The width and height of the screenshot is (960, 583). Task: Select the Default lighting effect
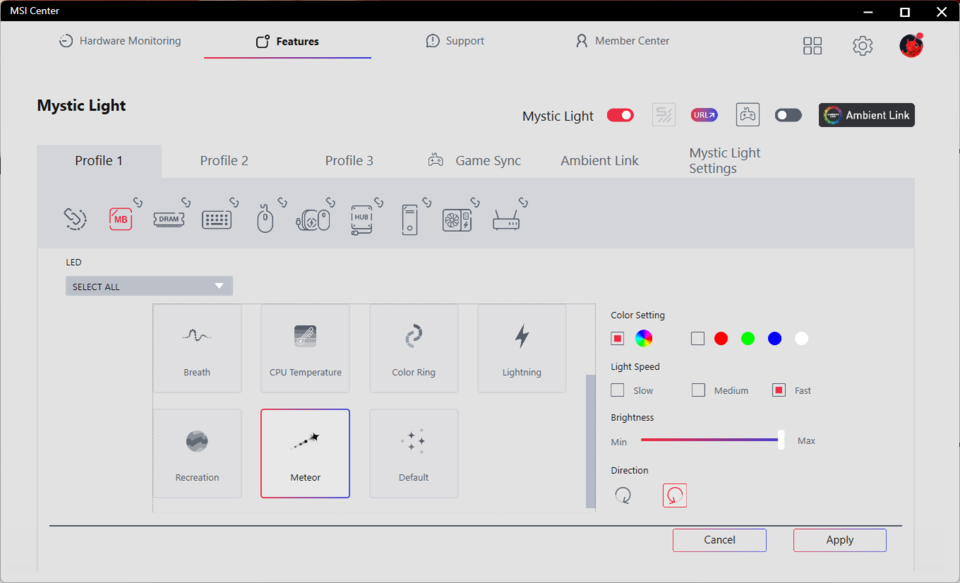(x=413, y=453)
